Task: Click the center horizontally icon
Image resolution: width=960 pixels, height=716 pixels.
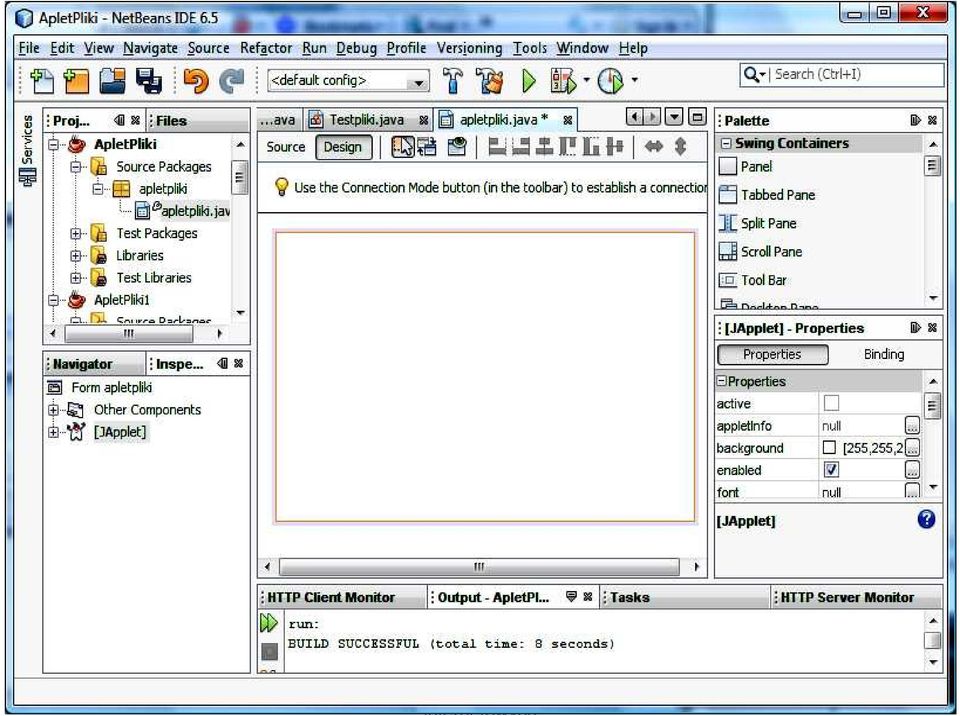Action: coord(544,147)
